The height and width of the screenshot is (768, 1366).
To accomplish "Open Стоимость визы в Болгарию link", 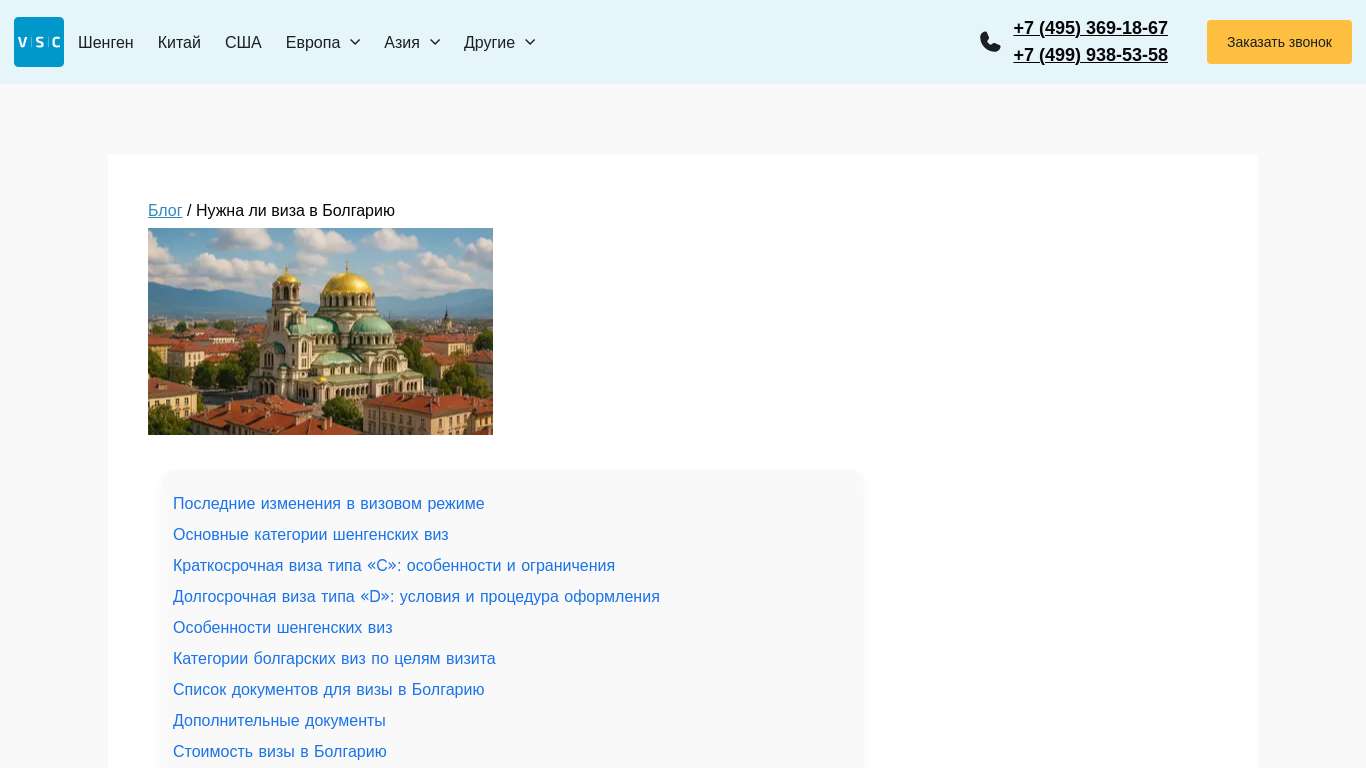I will 279,752.
